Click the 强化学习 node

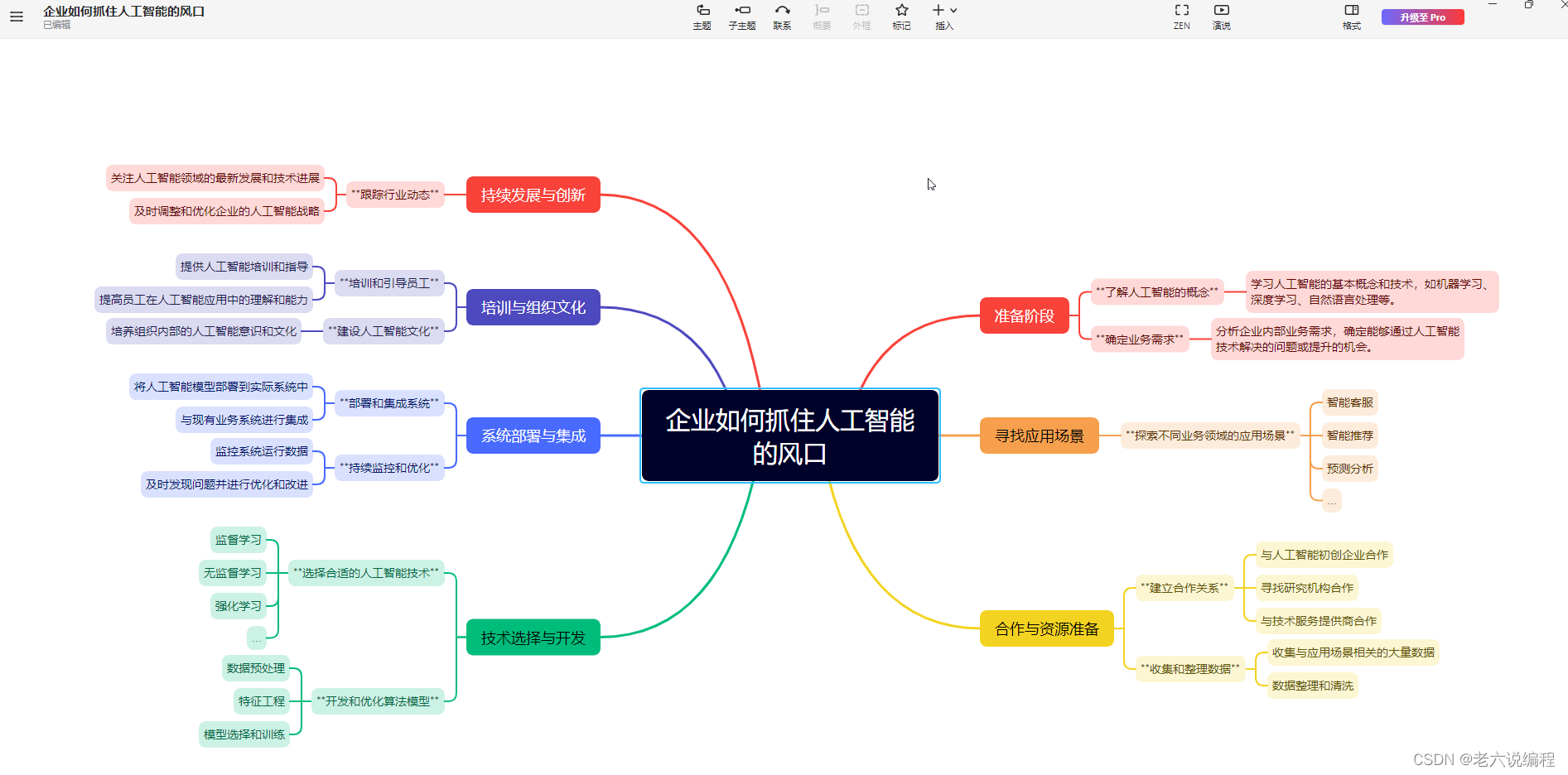[239, 606]
